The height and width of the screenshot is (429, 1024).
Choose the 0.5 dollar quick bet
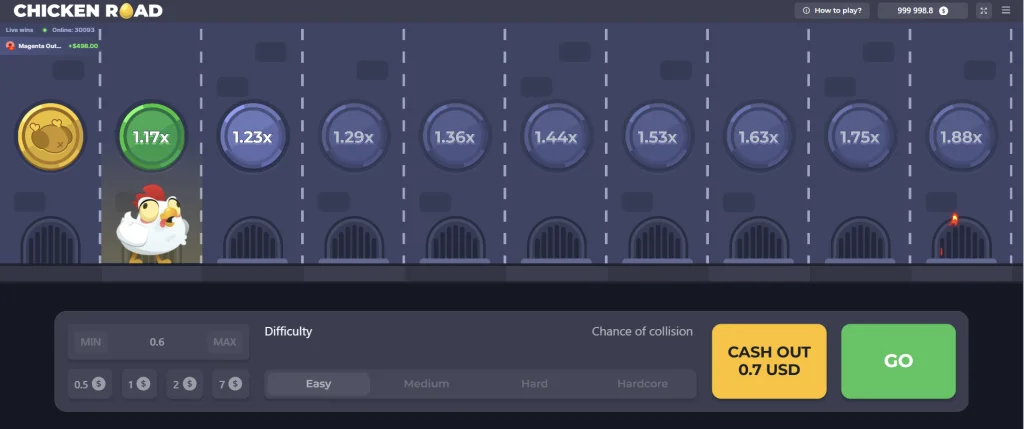click(x=89, y=384)
